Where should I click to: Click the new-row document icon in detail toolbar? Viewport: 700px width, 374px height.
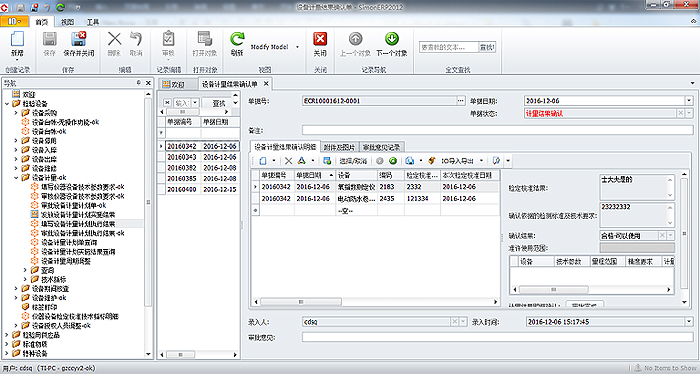(x=263, y=161)
